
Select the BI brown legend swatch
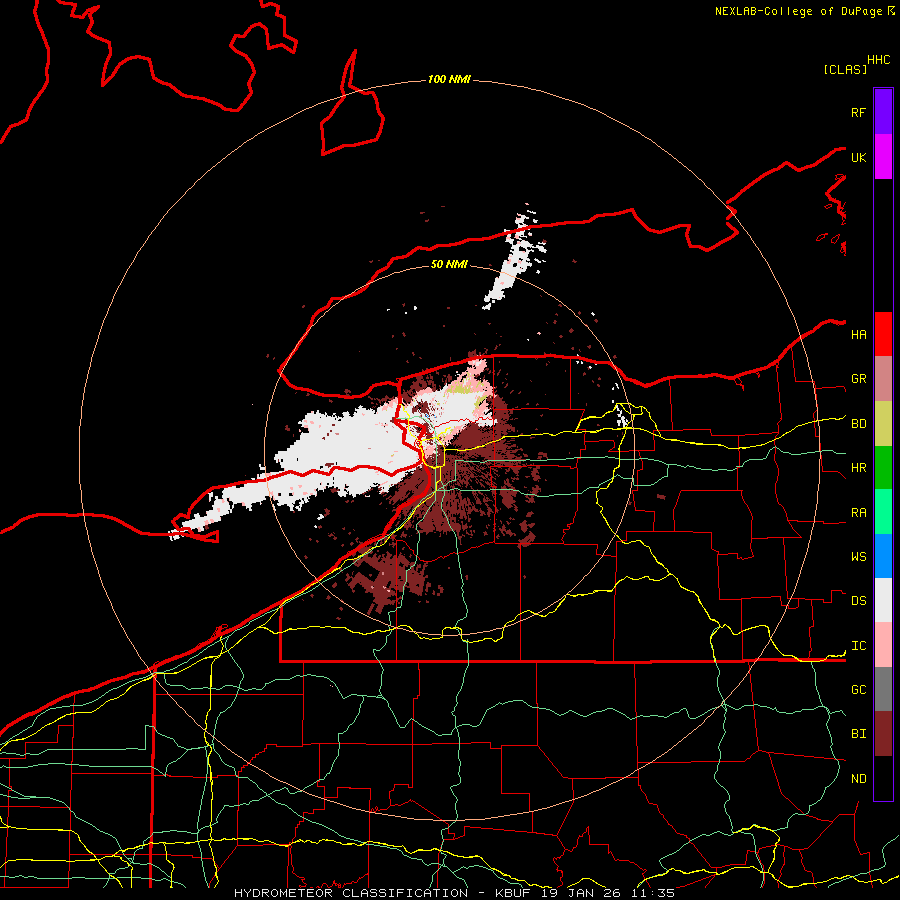point(883,734)
